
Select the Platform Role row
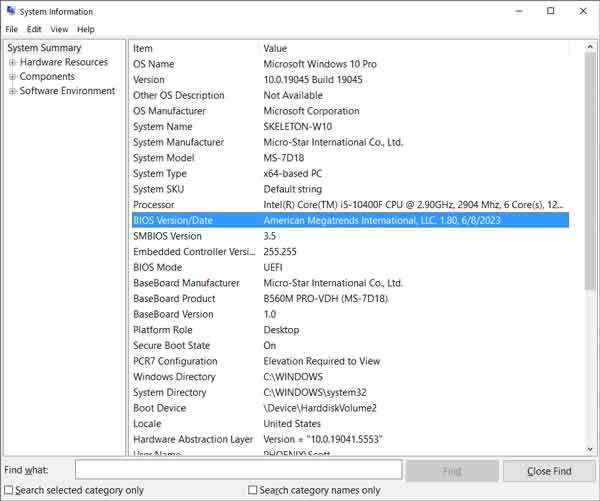pos(350,330)
